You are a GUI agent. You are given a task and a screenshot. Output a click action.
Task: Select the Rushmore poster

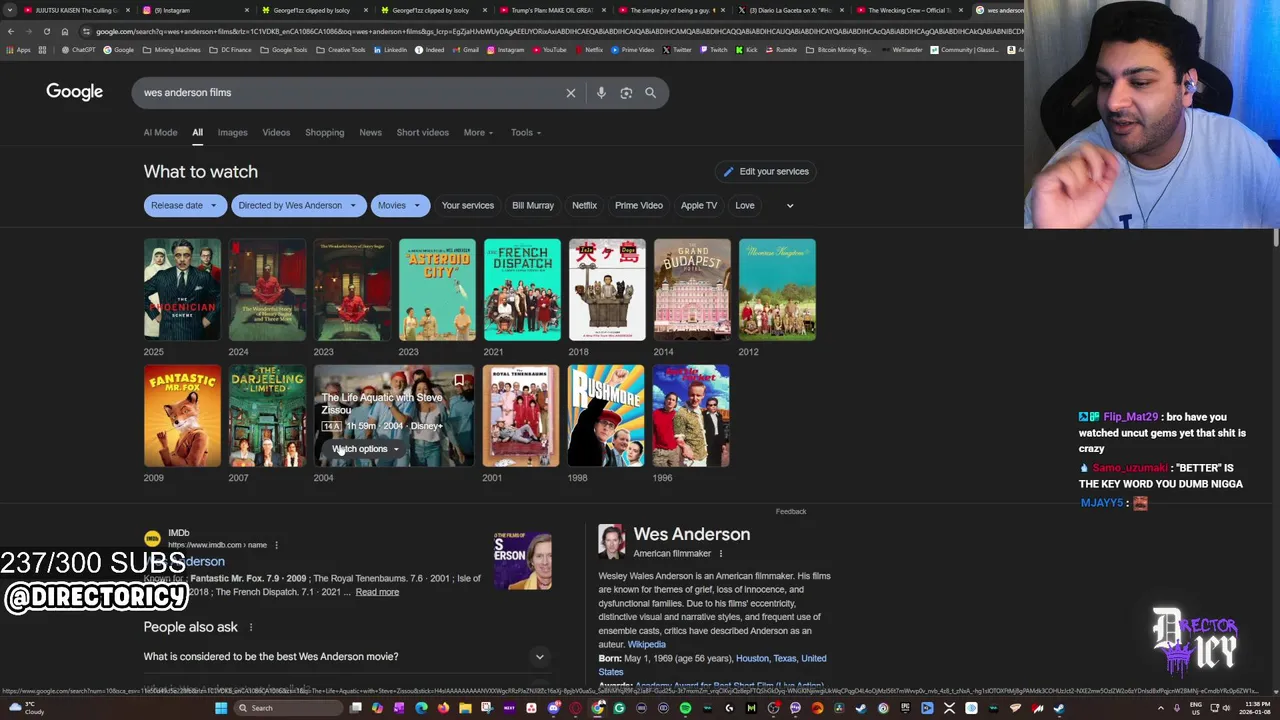coord(606,416)
